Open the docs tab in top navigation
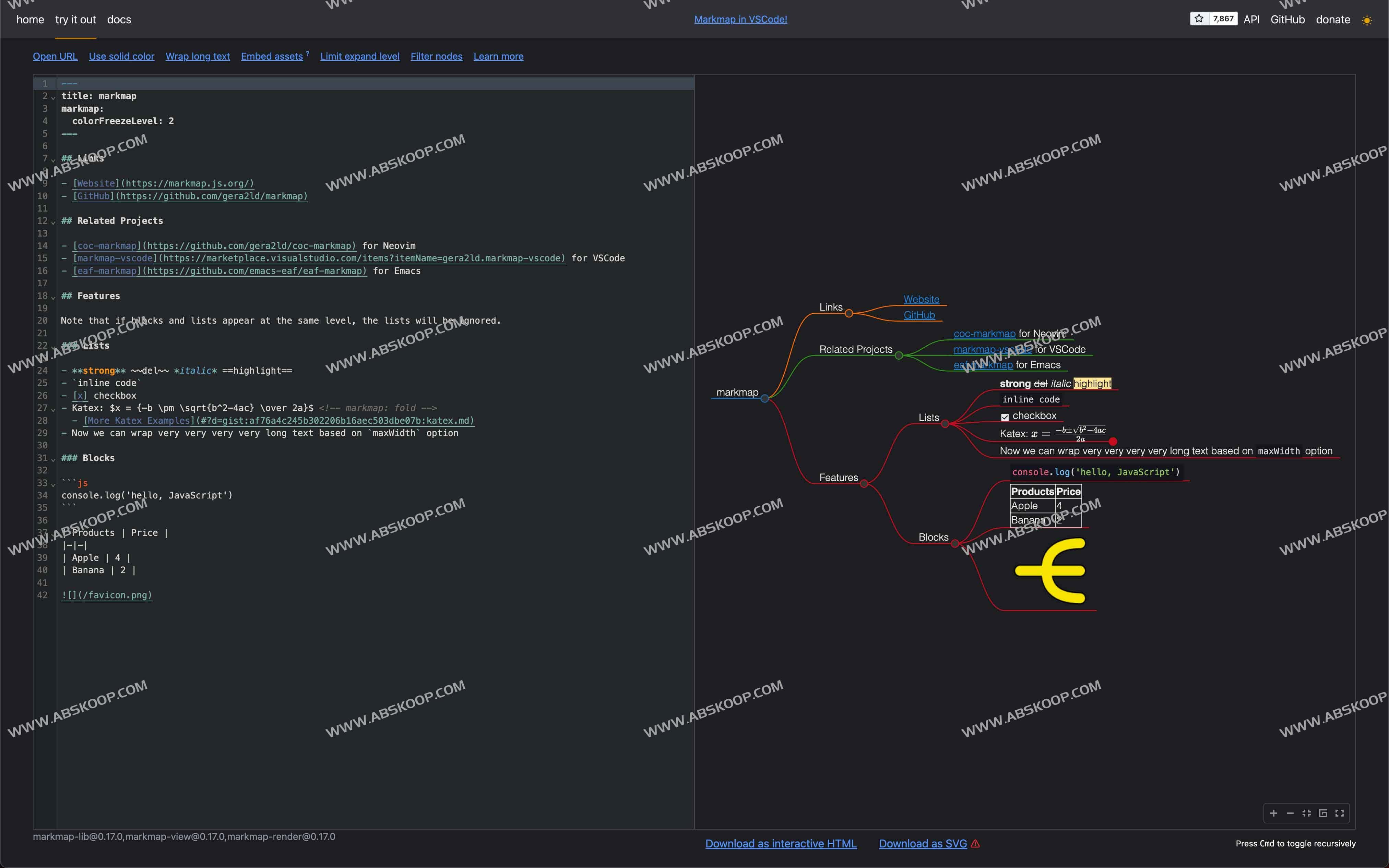 (x=119, y=20)
